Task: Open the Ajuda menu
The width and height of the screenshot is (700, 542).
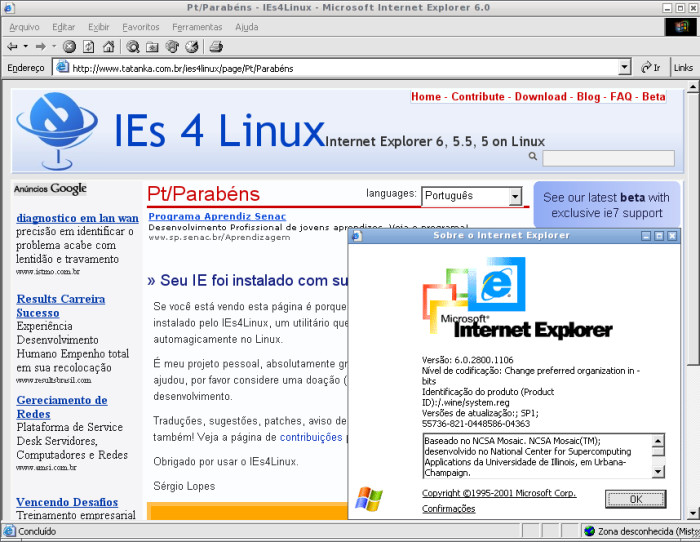Action: [x=246, y=27]
